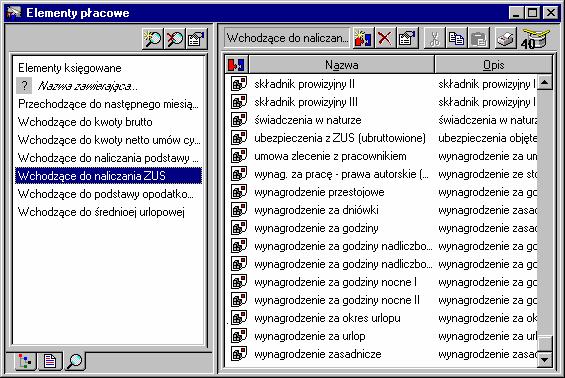
Task: Click Opis cell ubezpieczenia objęte
Action: (487, 138)
